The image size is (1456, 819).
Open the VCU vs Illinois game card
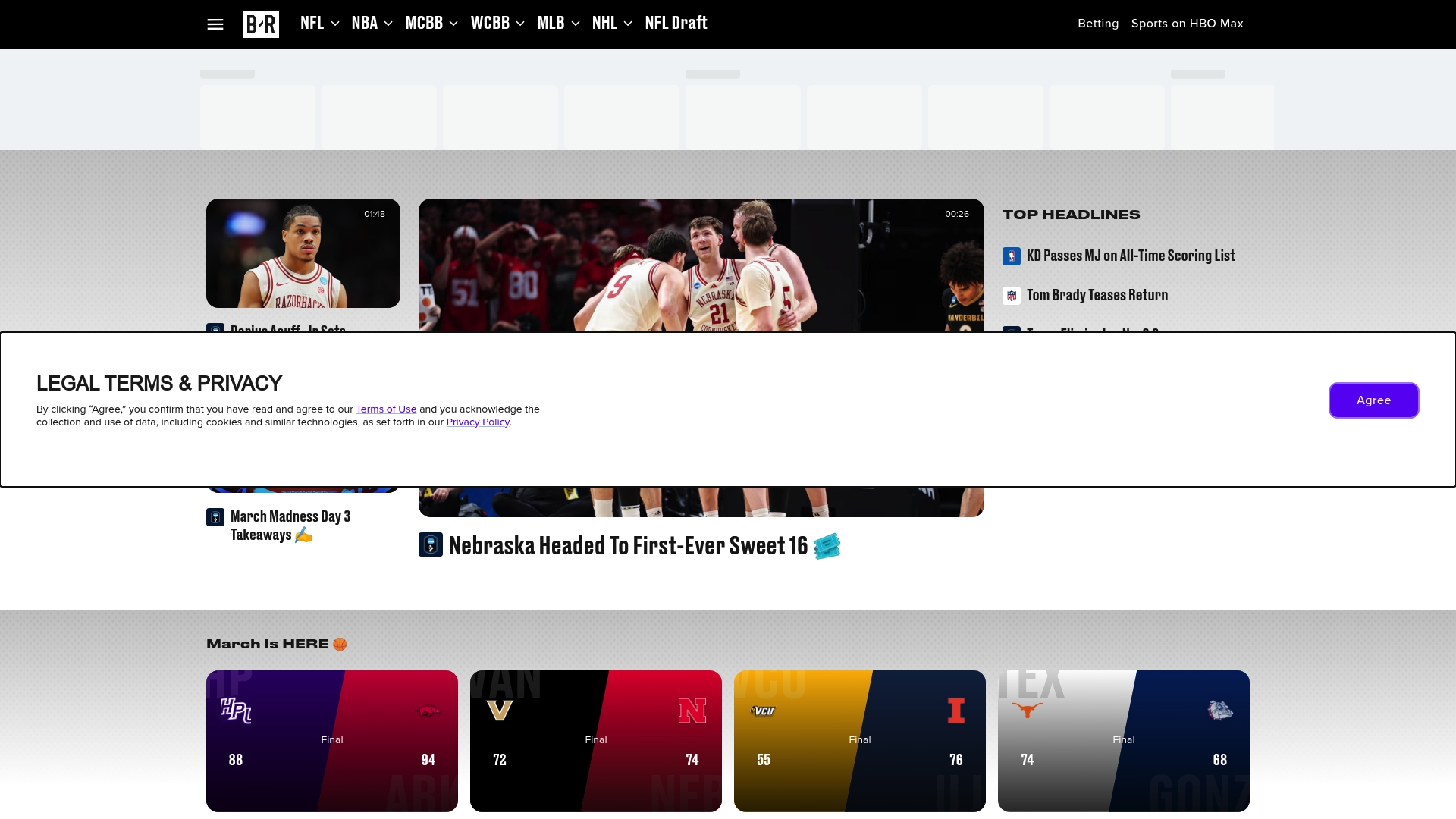[860, 741]
